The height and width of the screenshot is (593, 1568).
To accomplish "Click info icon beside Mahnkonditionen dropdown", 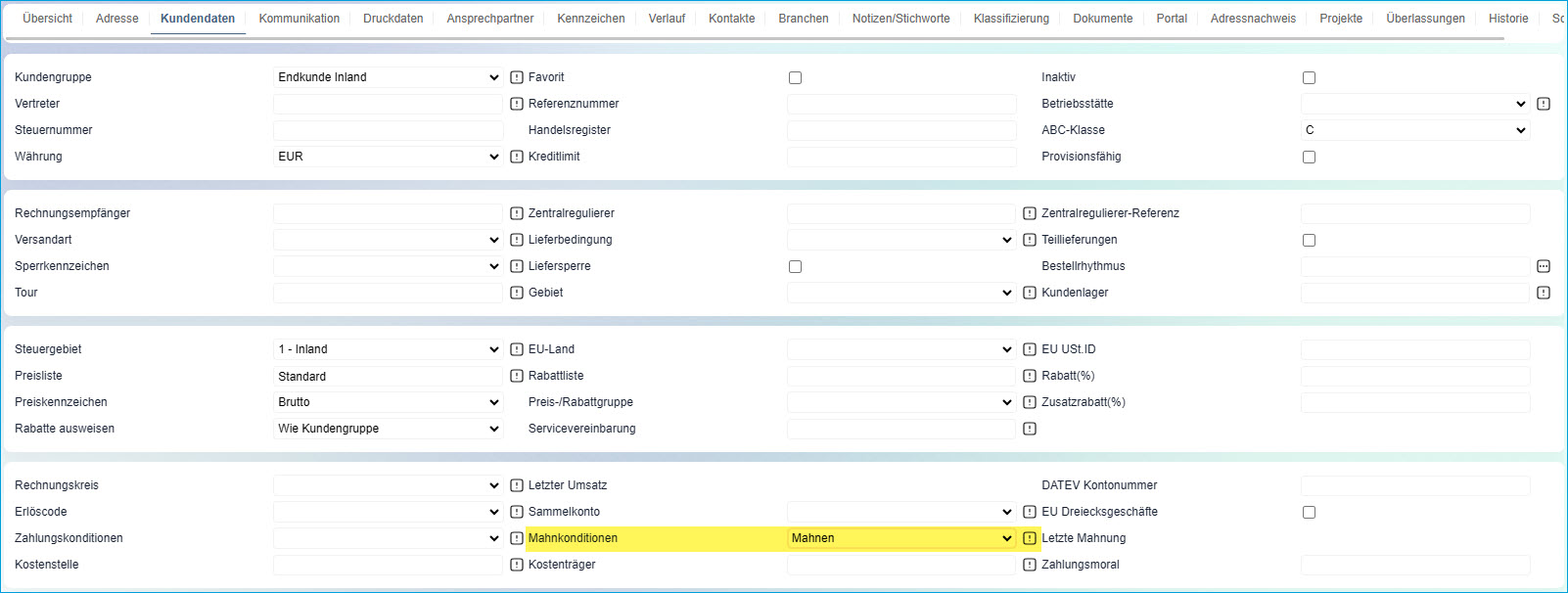I will [x=1030, y=538].
